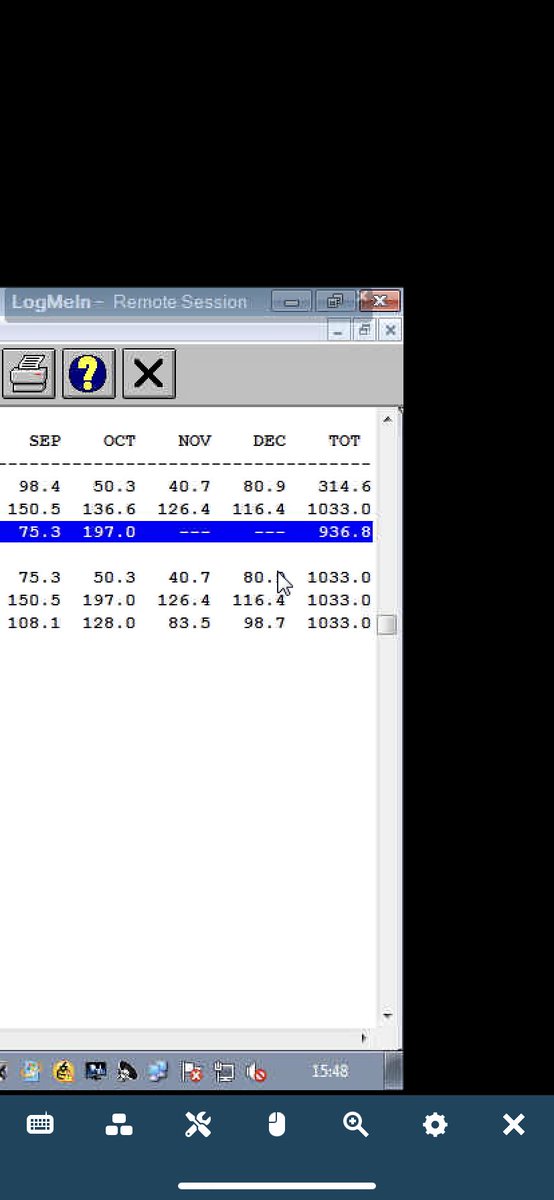The image size is (554, 1200).
Task: Click the first Windows-style tray icon
Action: (31, 1072)
